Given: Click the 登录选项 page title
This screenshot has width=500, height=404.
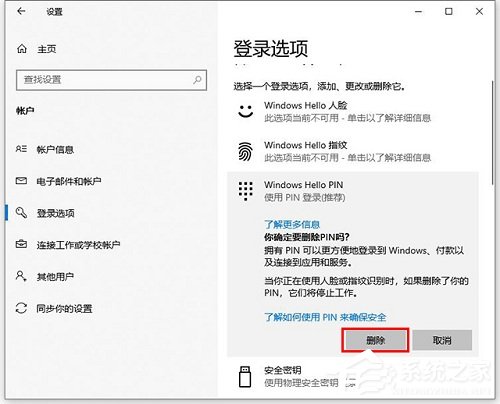Looking at the screenshot, I should pos(270,49).
